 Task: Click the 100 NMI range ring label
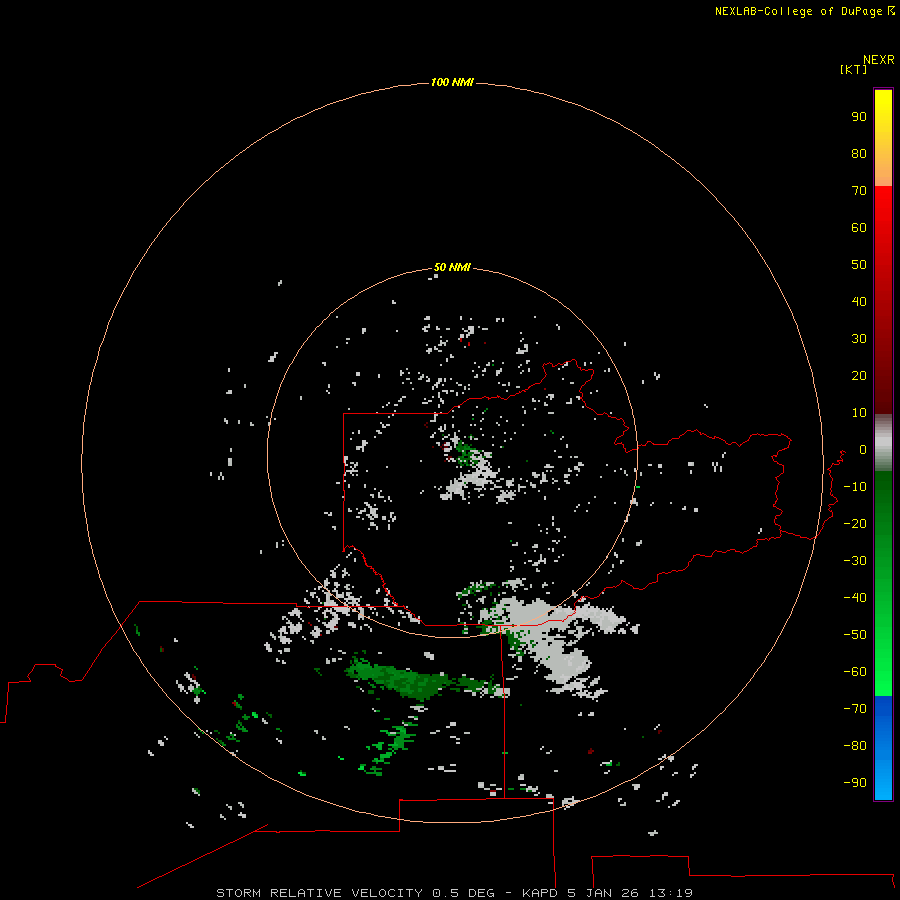pyautogui.click(x=452, y=82)
